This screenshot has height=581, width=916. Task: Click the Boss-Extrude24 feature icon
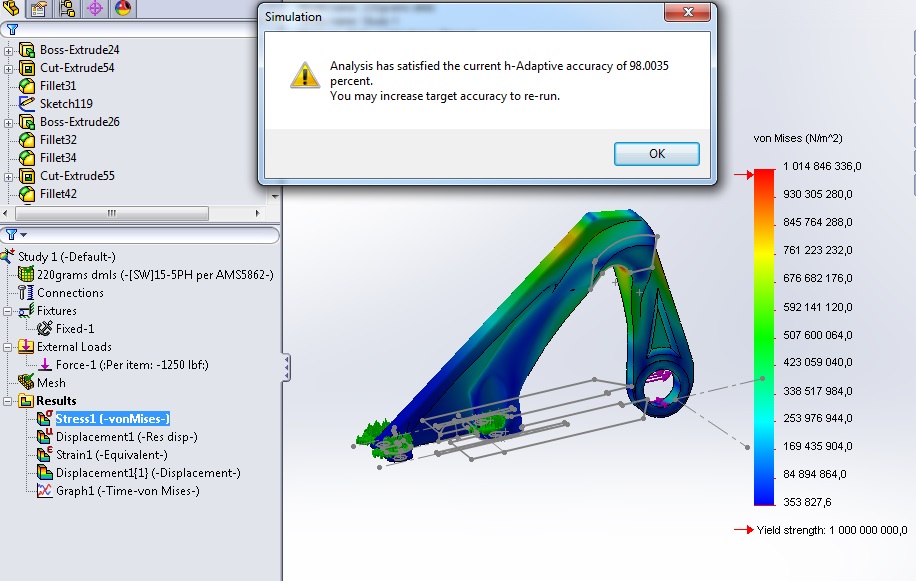(26, 50)
